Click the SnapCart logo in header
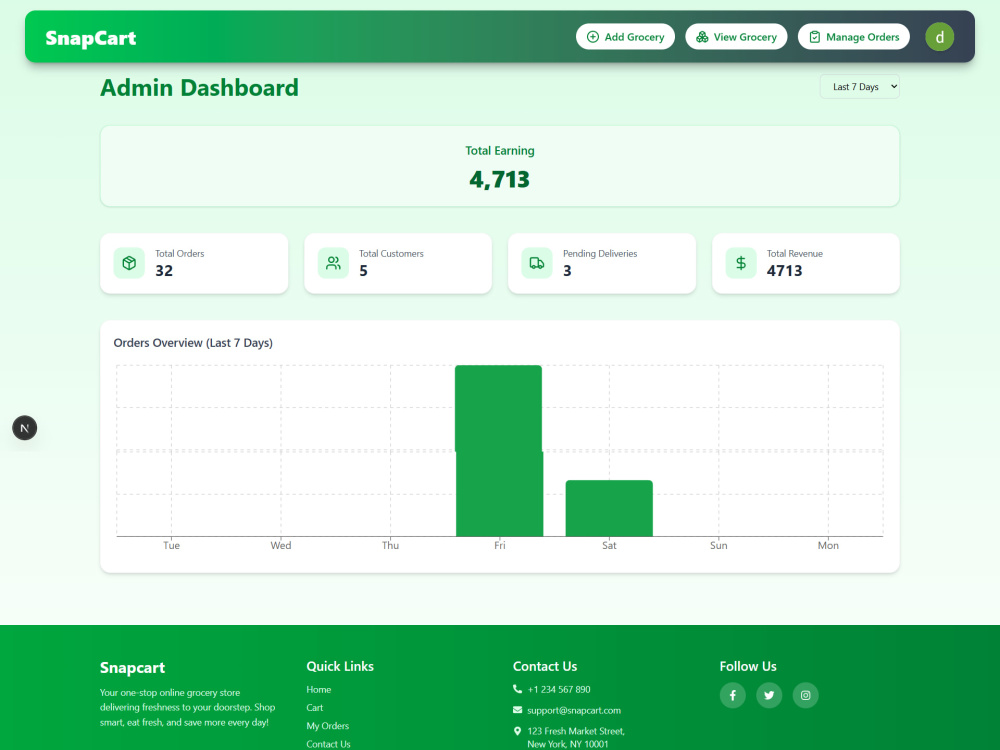This screenshot has height=750, width=1000. pos(91,38)
